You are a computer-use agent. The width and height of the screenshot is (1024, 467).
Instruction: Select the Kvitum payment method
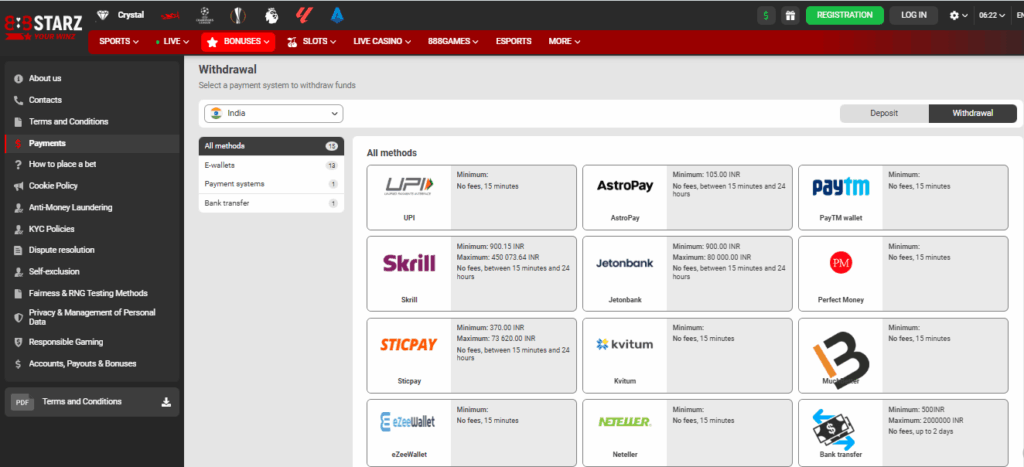[x=687, y=355]
